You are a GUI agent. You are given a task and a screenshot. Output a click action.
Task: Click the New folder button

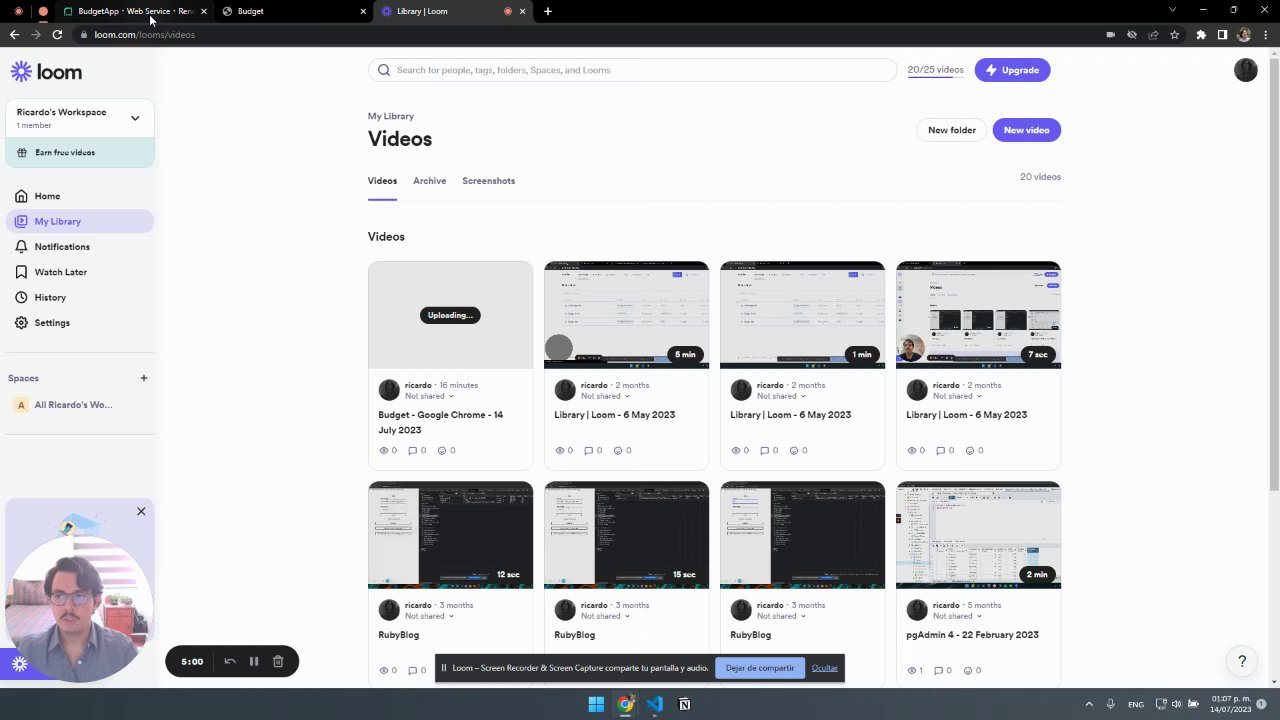(x=951, y=130)
